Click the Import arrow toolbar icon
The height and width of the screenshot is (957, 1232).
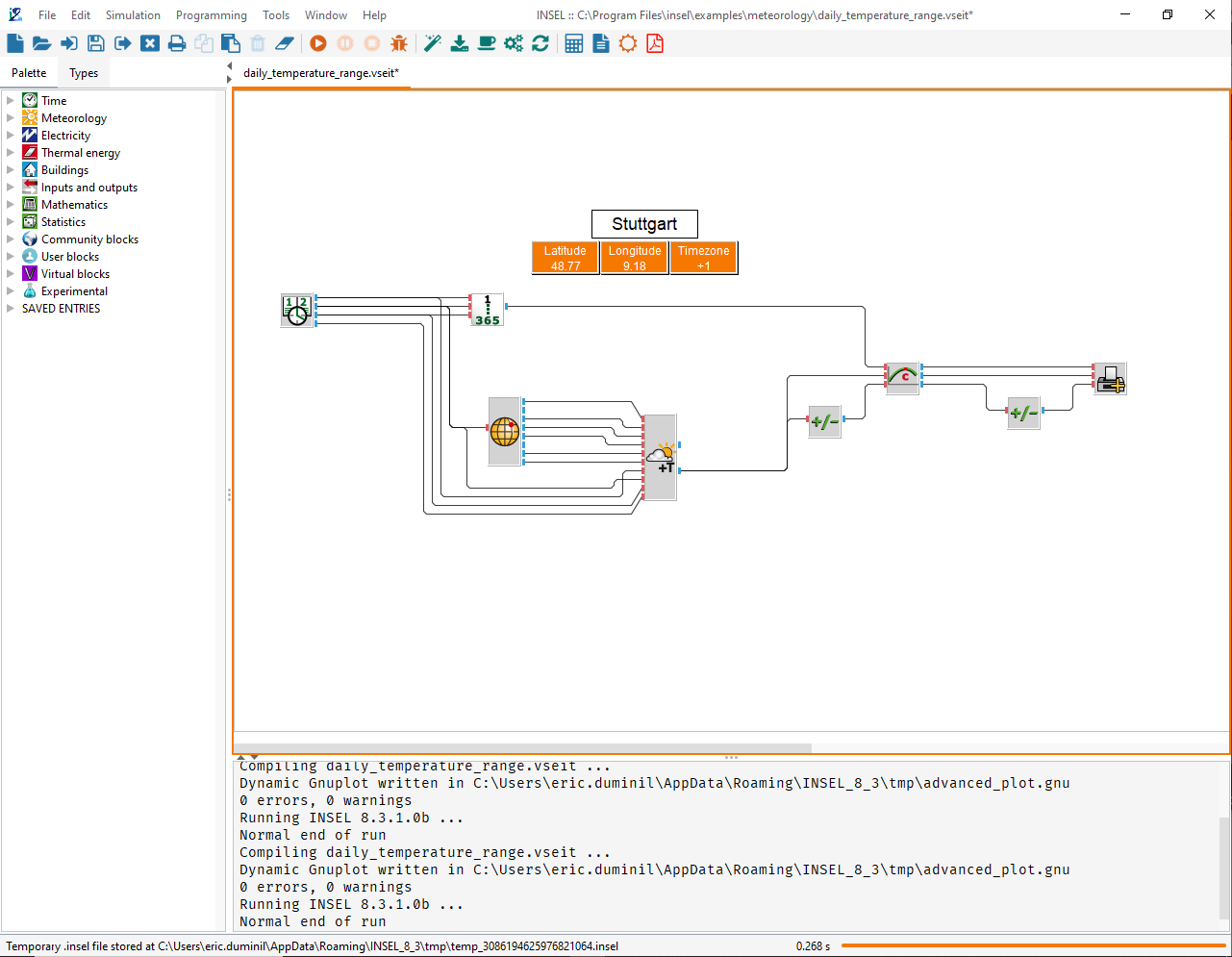tap(69, 43)
